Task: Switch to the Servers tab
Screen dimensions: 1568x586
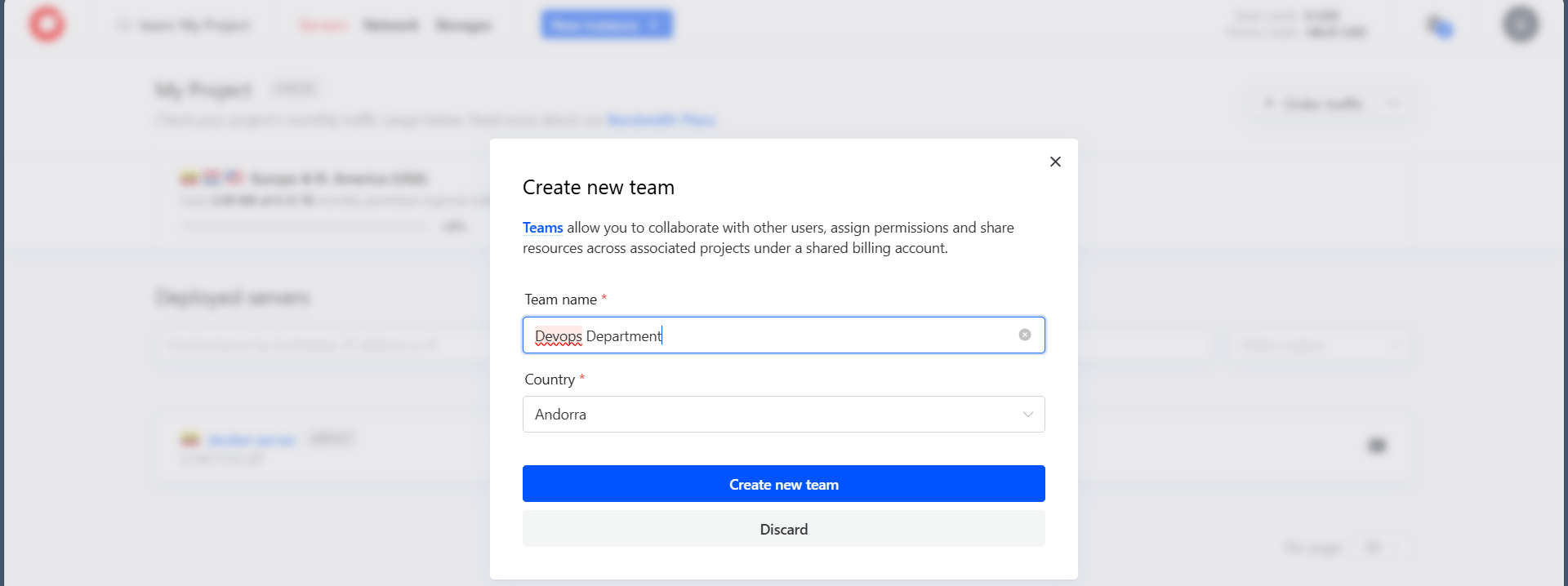Action: [323, 25]
